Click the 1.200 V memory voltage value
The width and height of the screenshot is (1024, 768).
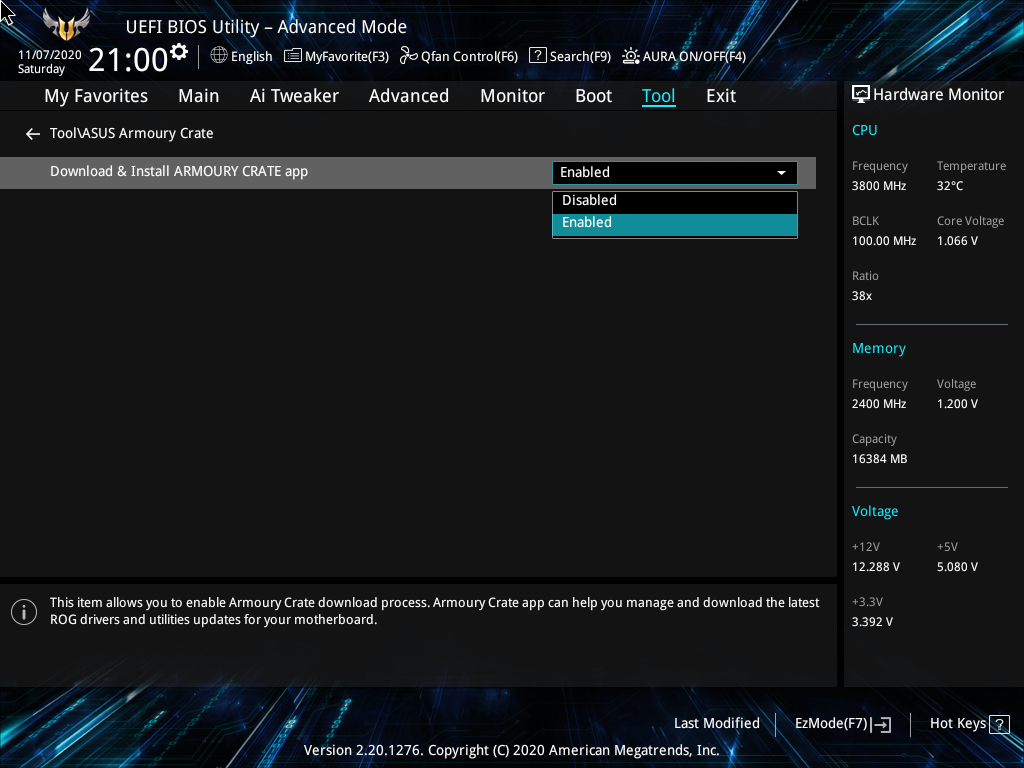(957, 404)
